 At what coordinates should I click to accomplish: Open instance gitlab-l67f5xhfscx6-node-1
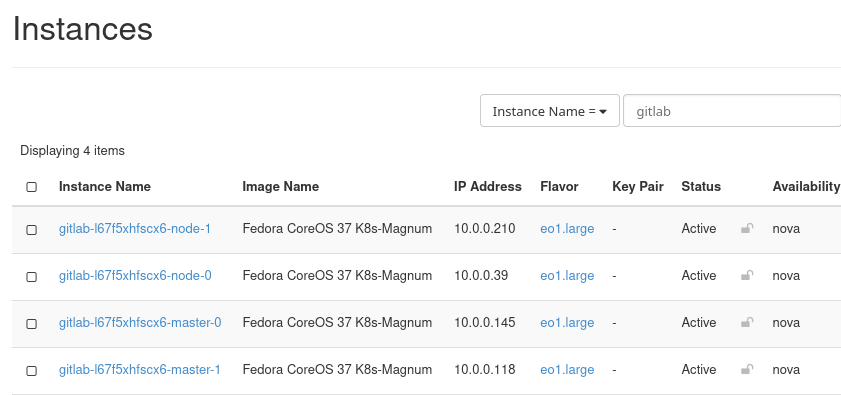[135, 229]
